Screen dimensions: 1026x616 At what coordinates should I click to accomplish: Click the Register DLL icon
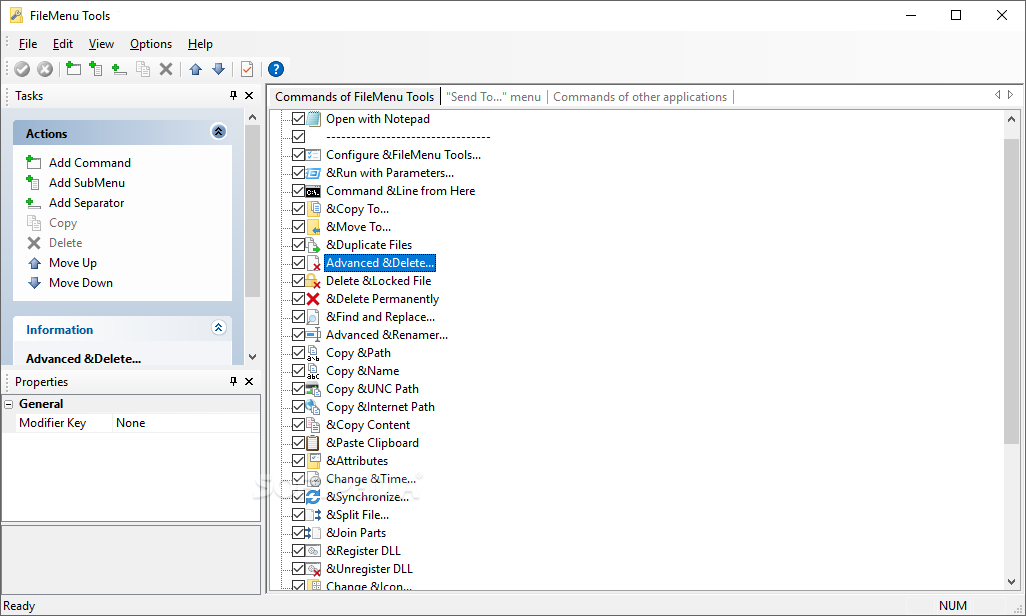tap(313, 551)
